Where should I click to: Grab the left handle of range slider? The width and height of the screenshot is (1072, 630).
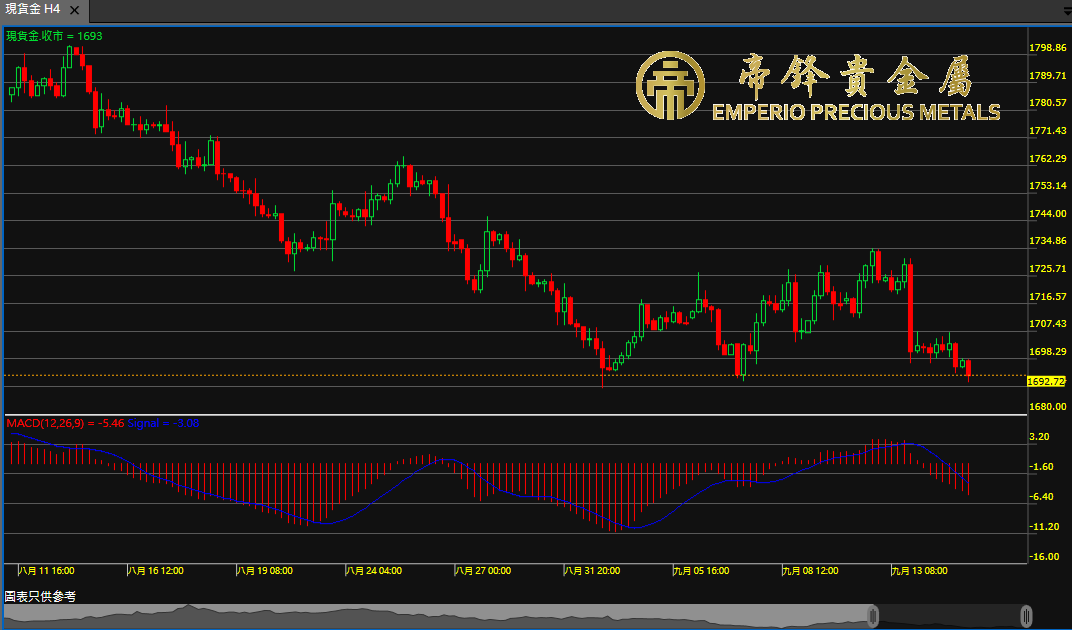tap(873, 615)
